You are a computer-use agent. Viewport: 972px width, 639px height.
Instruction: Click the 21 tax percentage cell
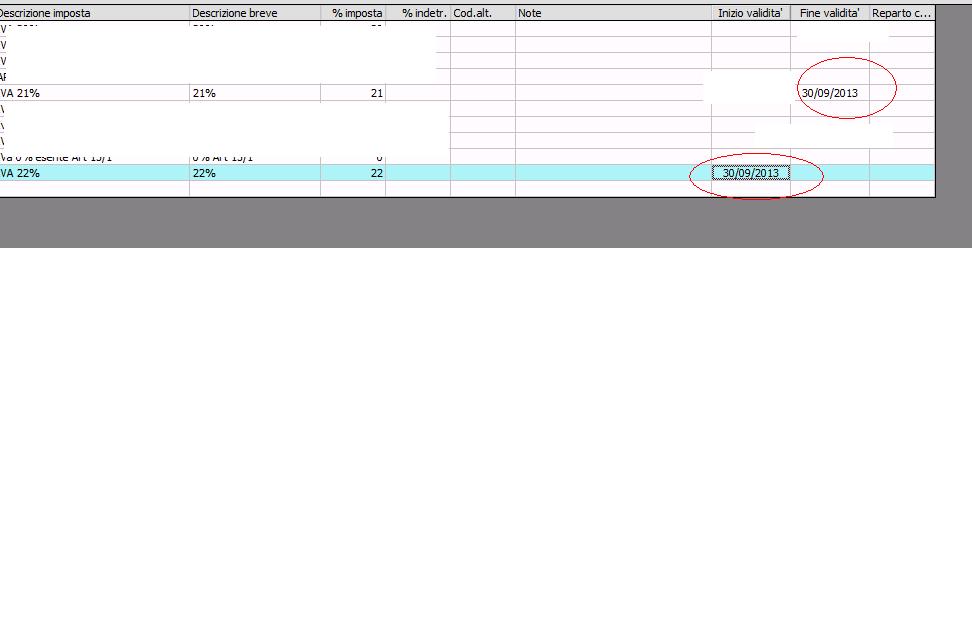pos(353,93)
